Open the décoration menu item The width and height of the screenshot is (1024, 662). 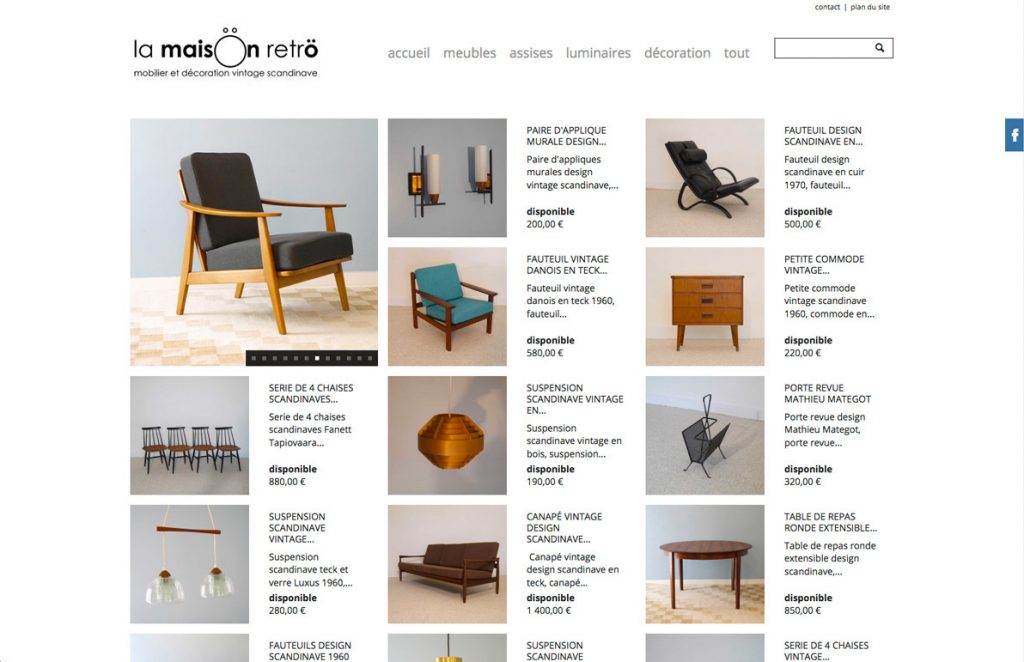click(x=677, y=53)
